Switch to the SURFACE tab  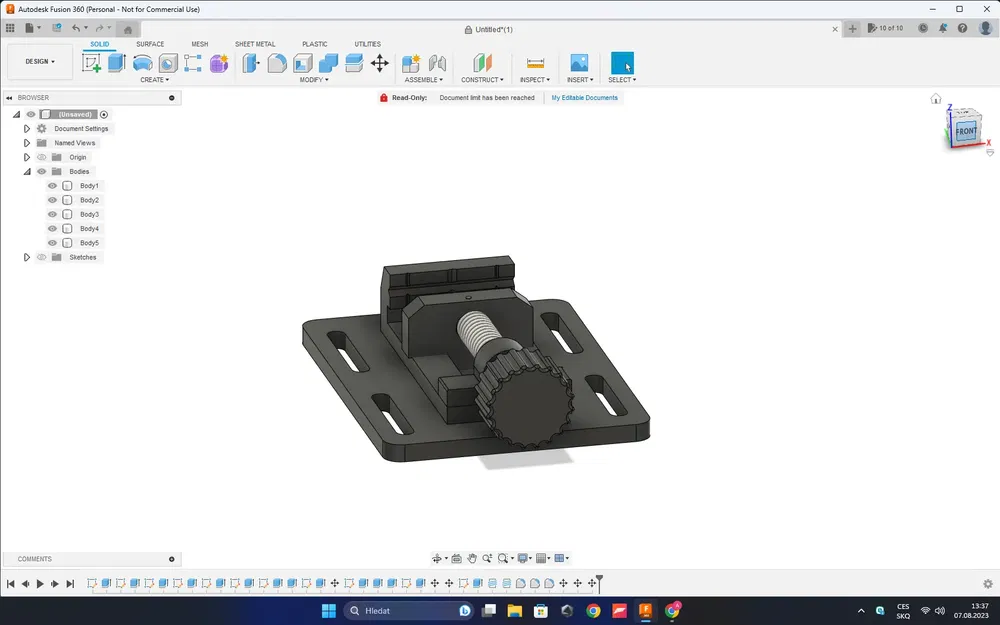[x=150, y=44]
